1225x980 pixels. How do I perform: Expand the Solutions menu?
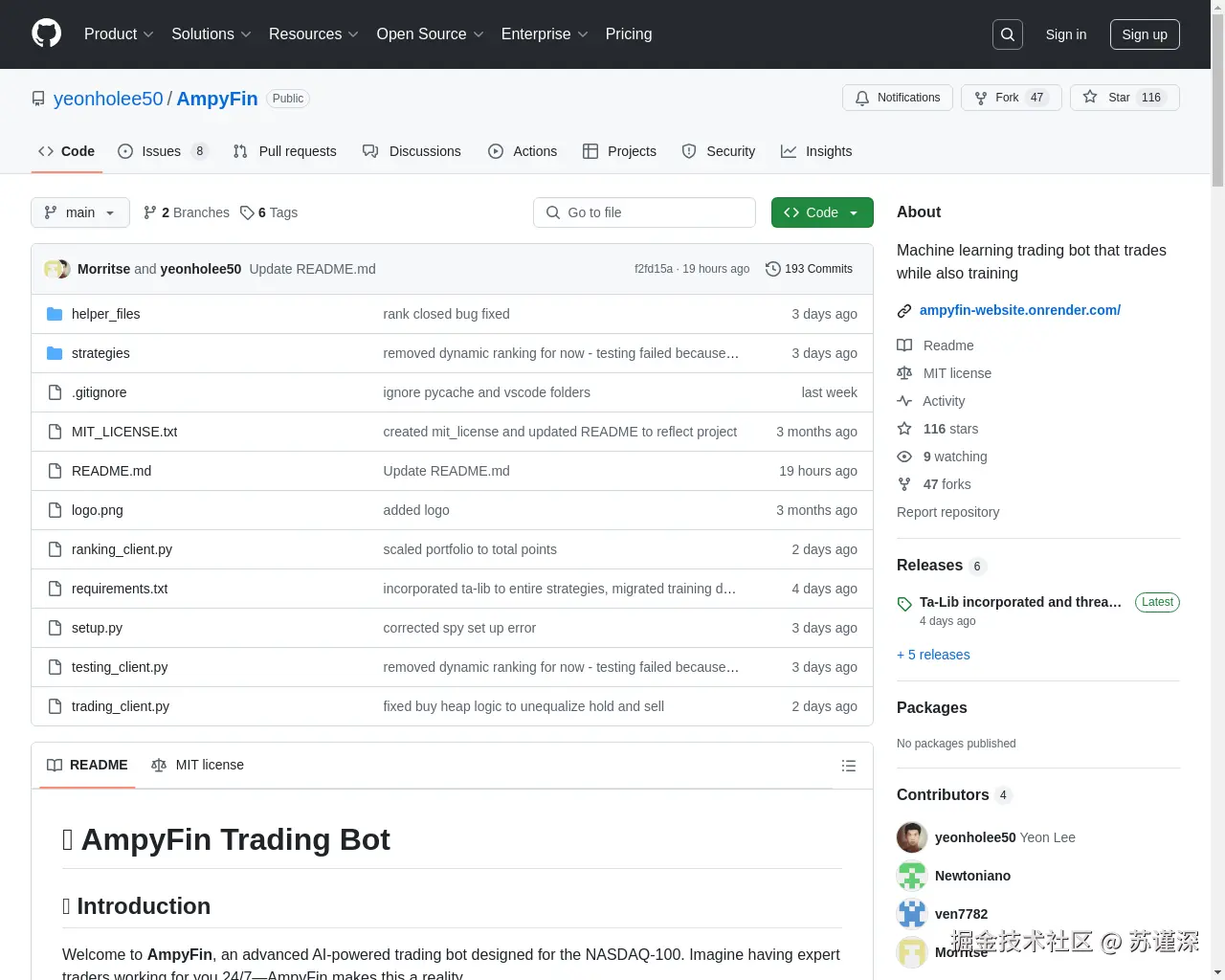212,34
